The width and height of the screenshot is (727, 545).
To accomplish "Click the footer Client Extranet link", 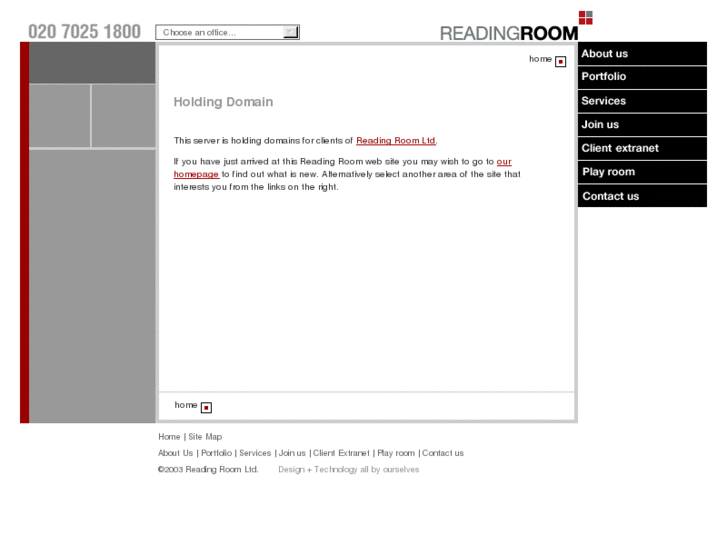I will click(341, 453).
